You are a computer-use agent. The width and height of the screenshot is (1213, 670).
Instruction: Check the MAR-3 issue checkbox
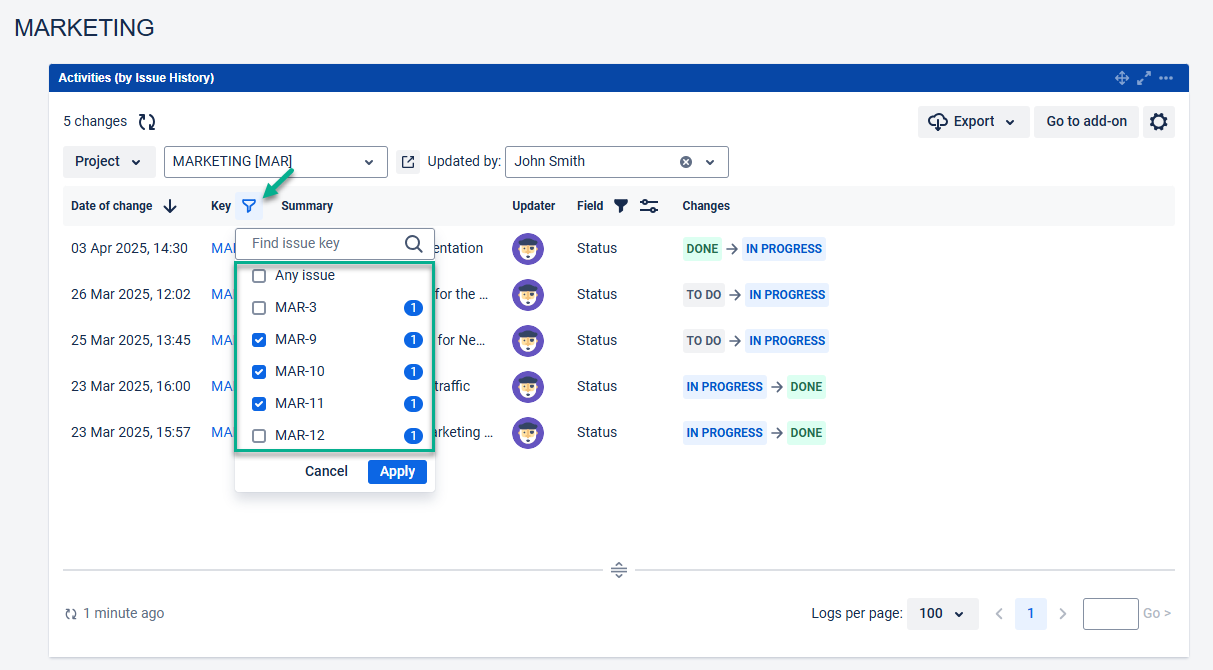click(259, 308)
